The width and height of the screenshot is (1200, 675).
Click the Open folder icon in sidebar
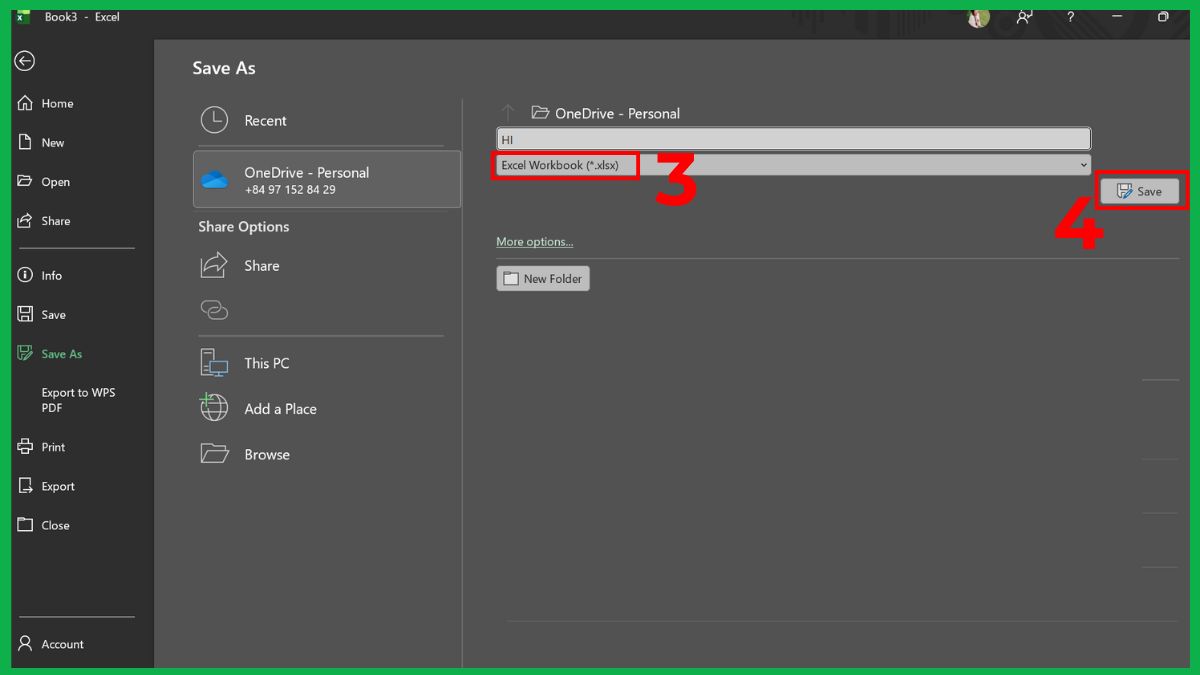coord(26,181)
